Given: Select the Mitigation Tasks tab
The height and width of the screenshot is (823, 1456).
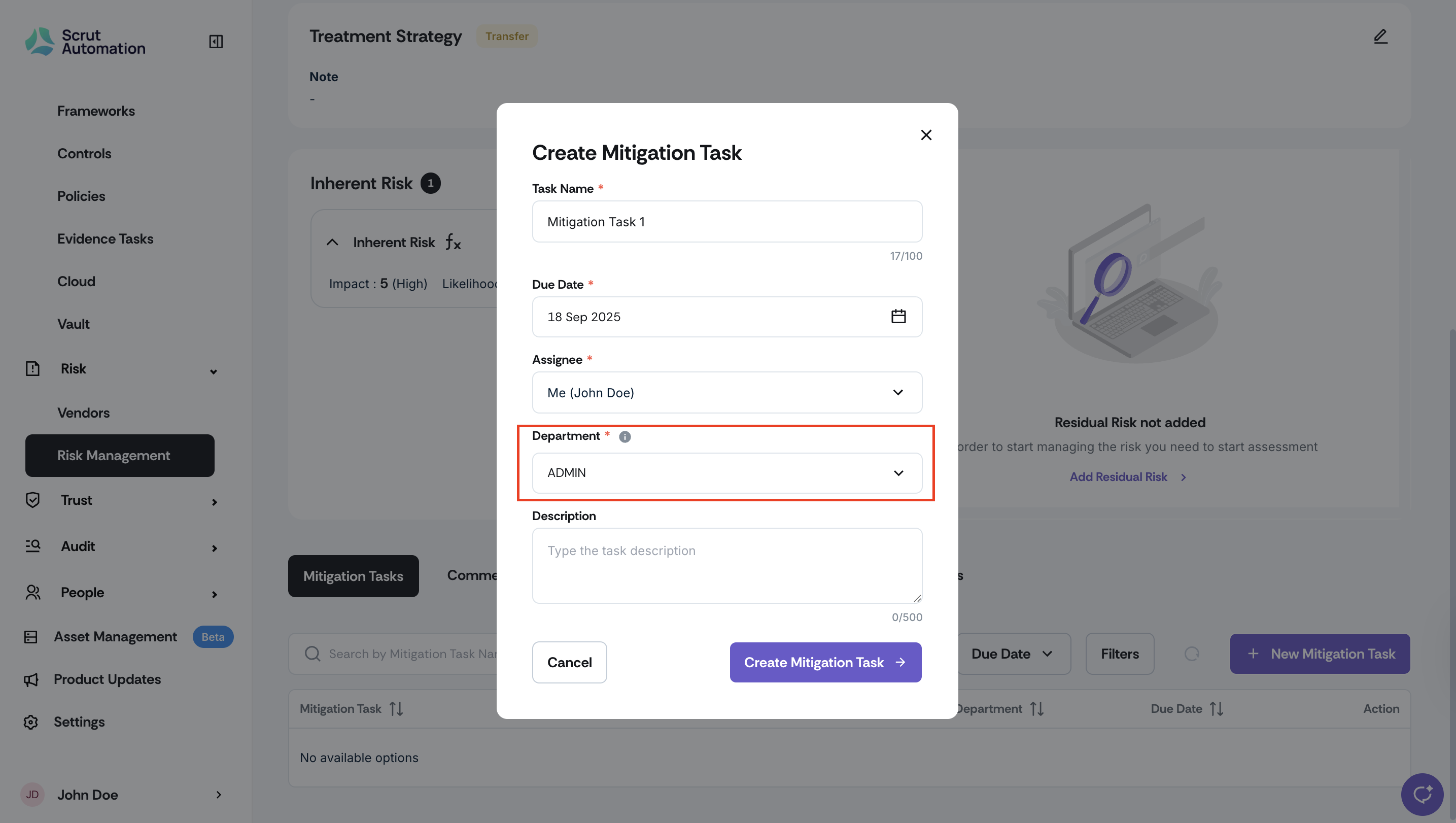Looking at the screenshot, I should point(353,576).
